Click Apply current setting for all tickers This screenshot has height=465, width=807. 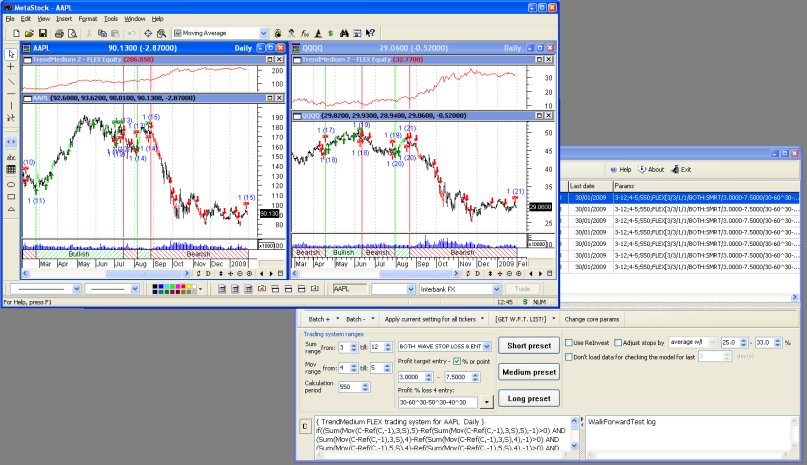429,318
